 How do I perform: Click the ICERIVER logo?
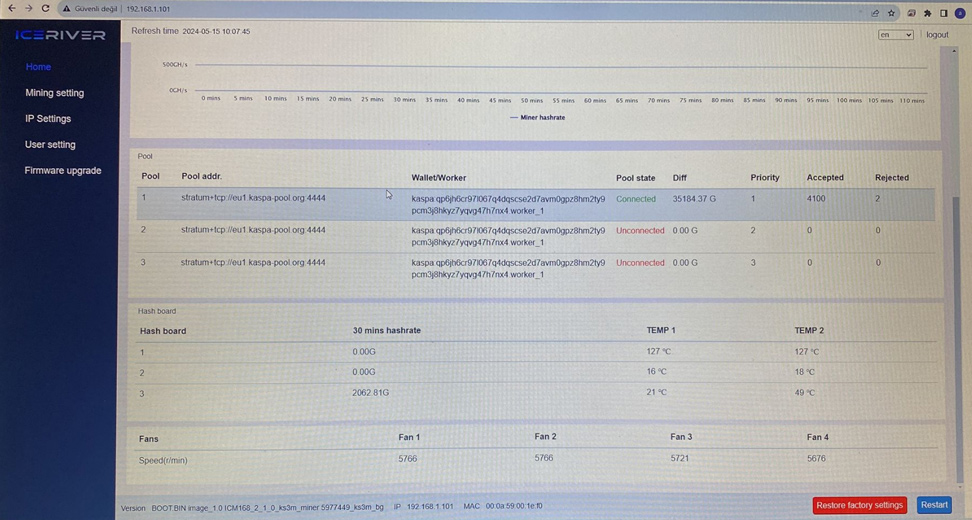pyautogui.click(x=60, y=35)
